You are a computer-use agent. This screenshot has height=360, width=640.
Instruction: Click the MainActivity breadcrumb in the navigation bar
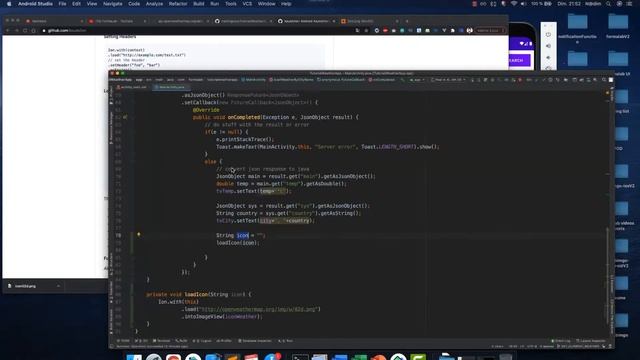click(x=253, y=80)
